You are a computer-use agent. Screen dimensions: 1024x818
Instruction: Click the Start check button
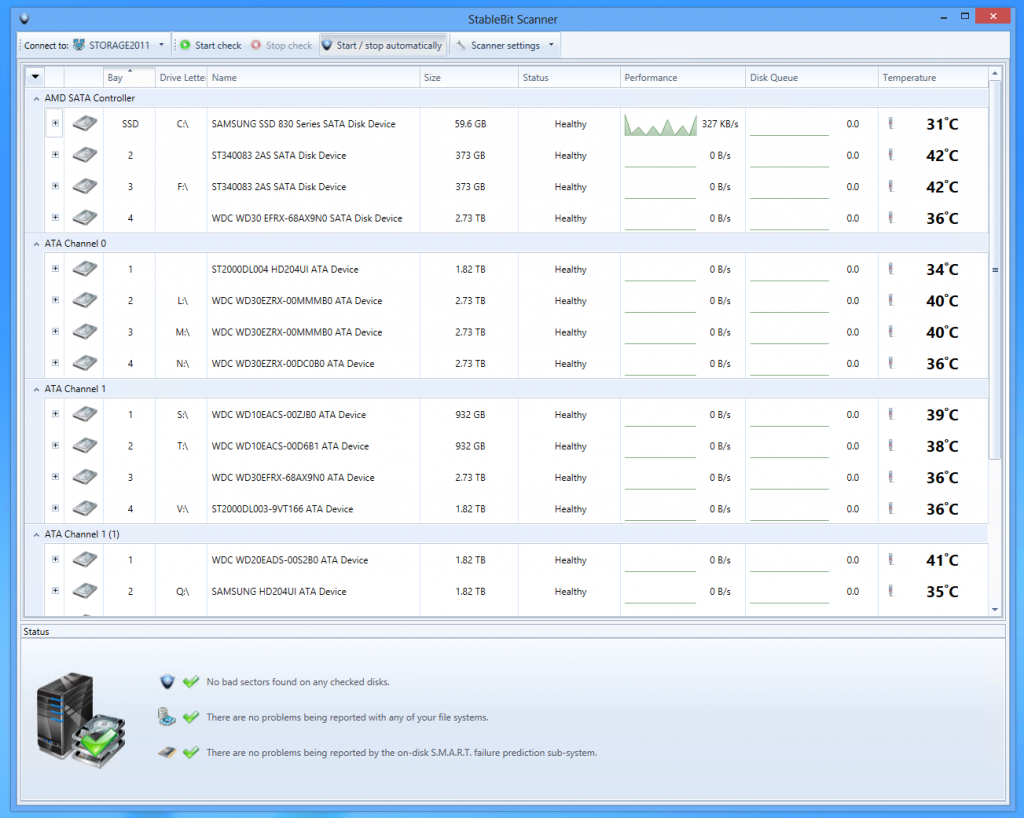tap(210, 44)
